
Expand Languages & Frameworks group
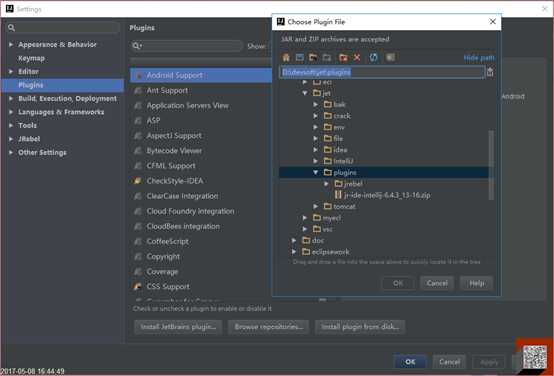coord(11,112)
